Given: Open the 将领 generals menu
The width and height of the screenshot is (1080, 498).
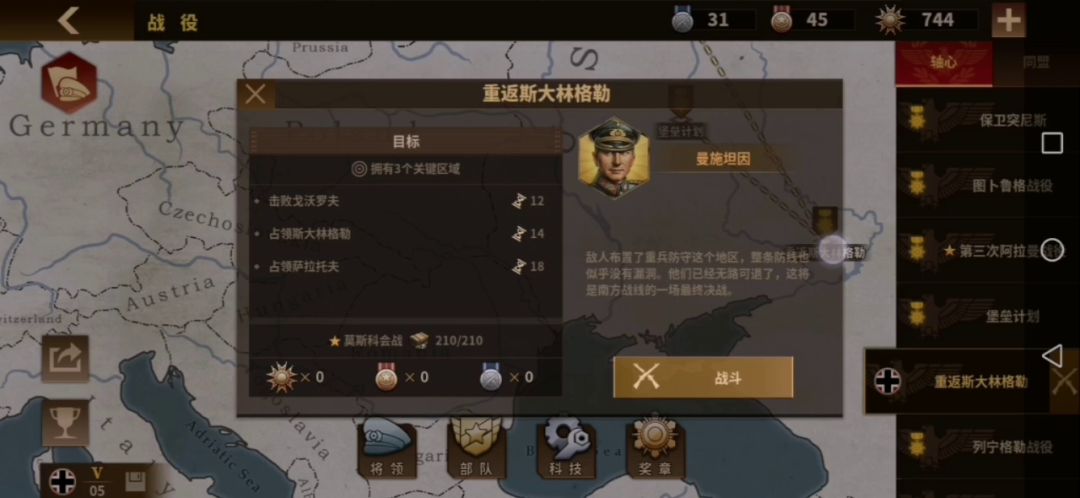Looking at the screenshot, I should point(386,449).
